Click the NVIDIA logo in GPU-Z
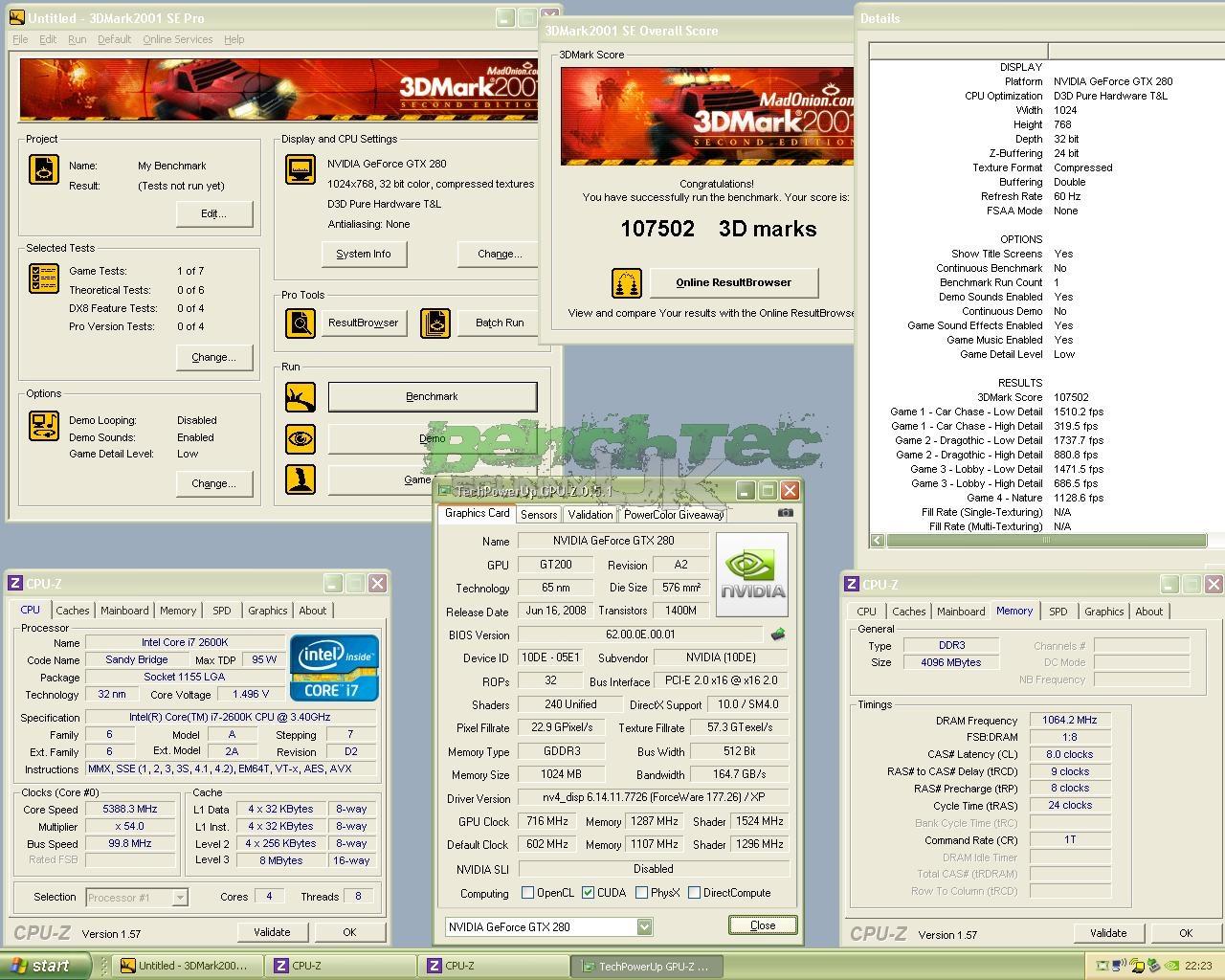The image size is (1225, 980). coord(752,575)
